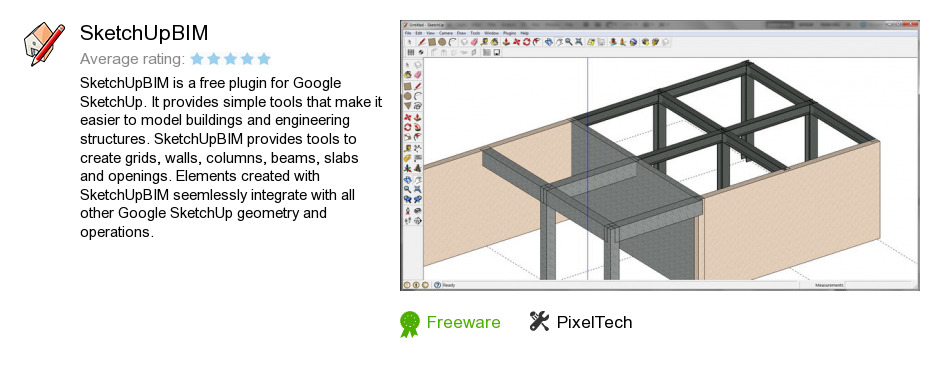
Task: Select the fifth rating star
Action: click(264, 59)
